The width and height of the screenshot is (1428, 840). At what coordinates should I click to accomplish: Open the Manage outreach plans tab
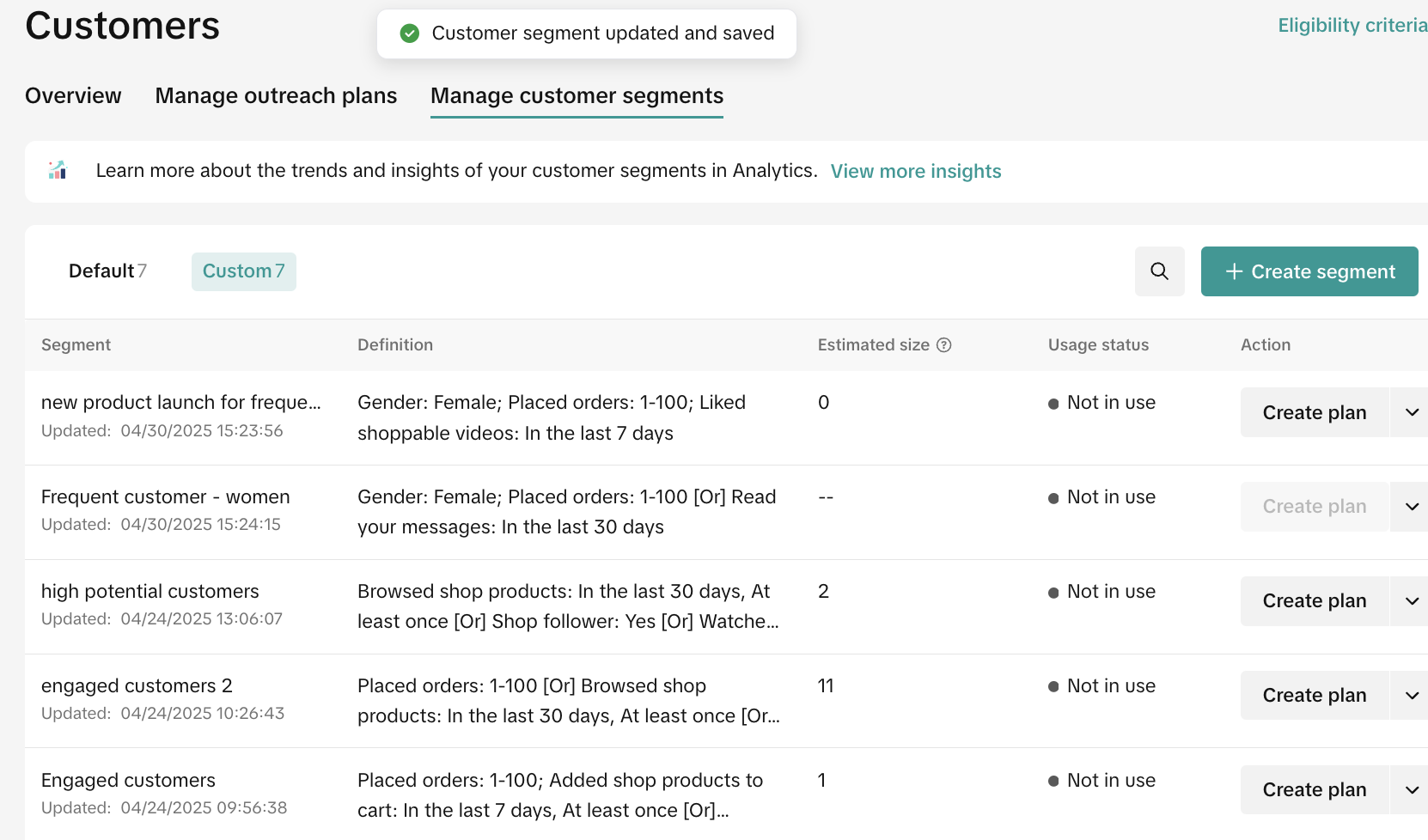(276, 95)
